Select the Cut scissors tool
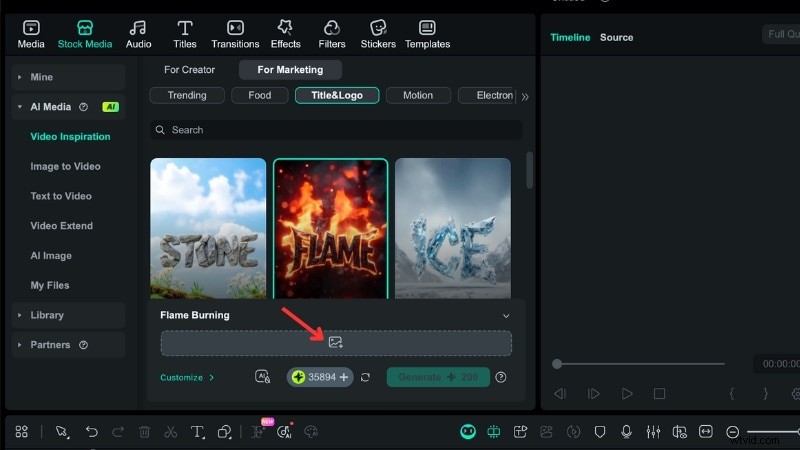Image resolution: width=800 pixels, height=450 pixels. coord(171,432)
